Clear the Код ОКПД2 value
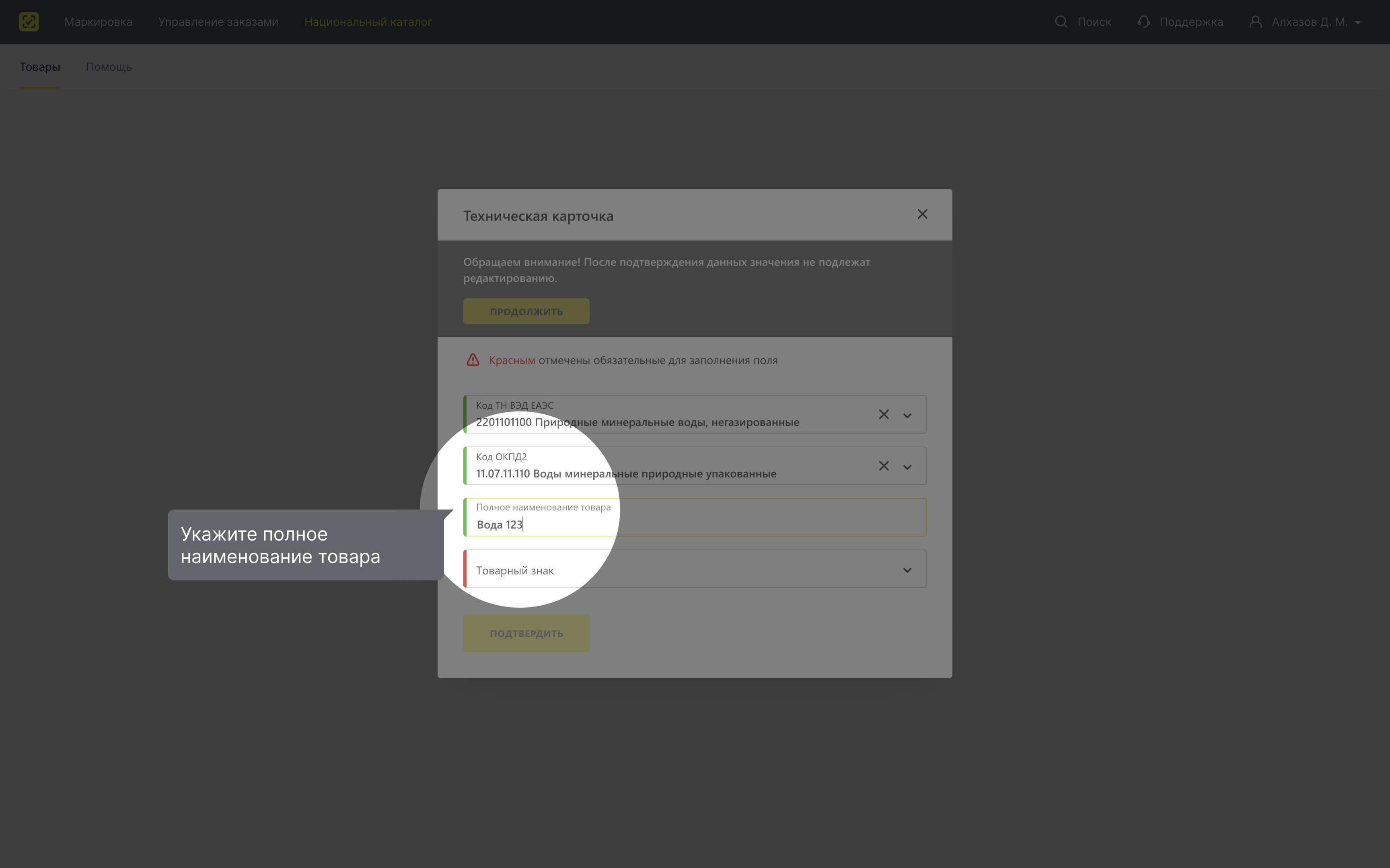 coord(884,465)
